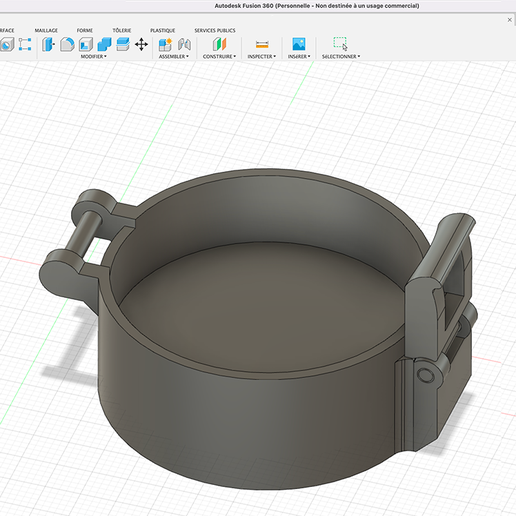
Task: Click the box-with-hole create tool icon
Action: (7, 44)
